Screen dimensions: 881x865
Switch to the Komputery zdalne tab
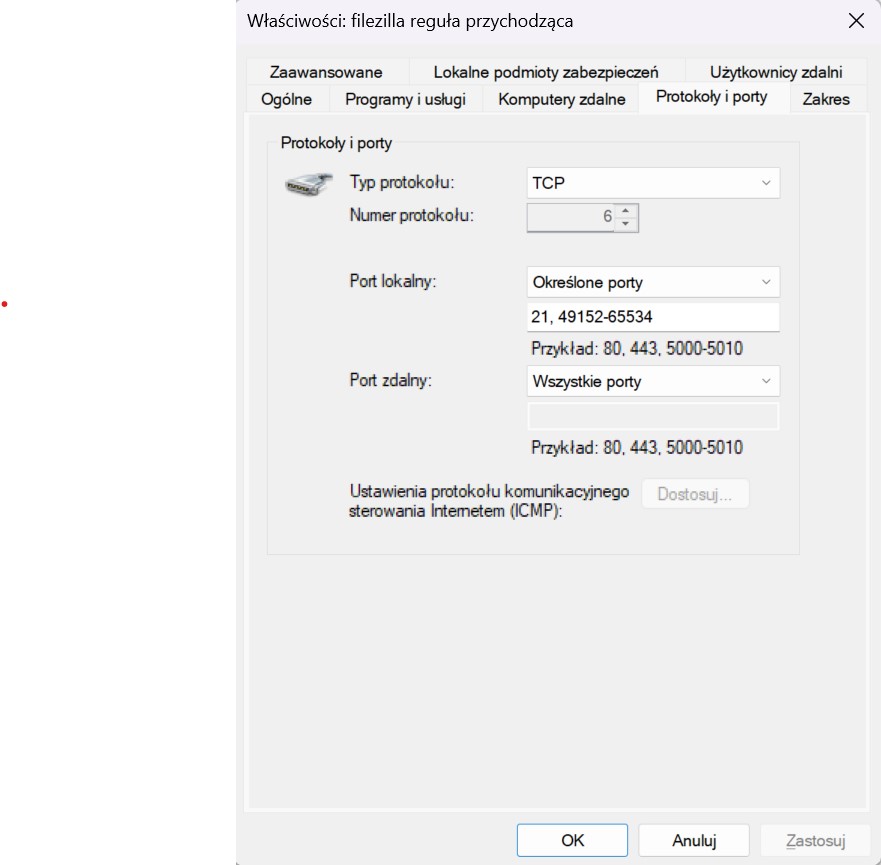(561, 99)
